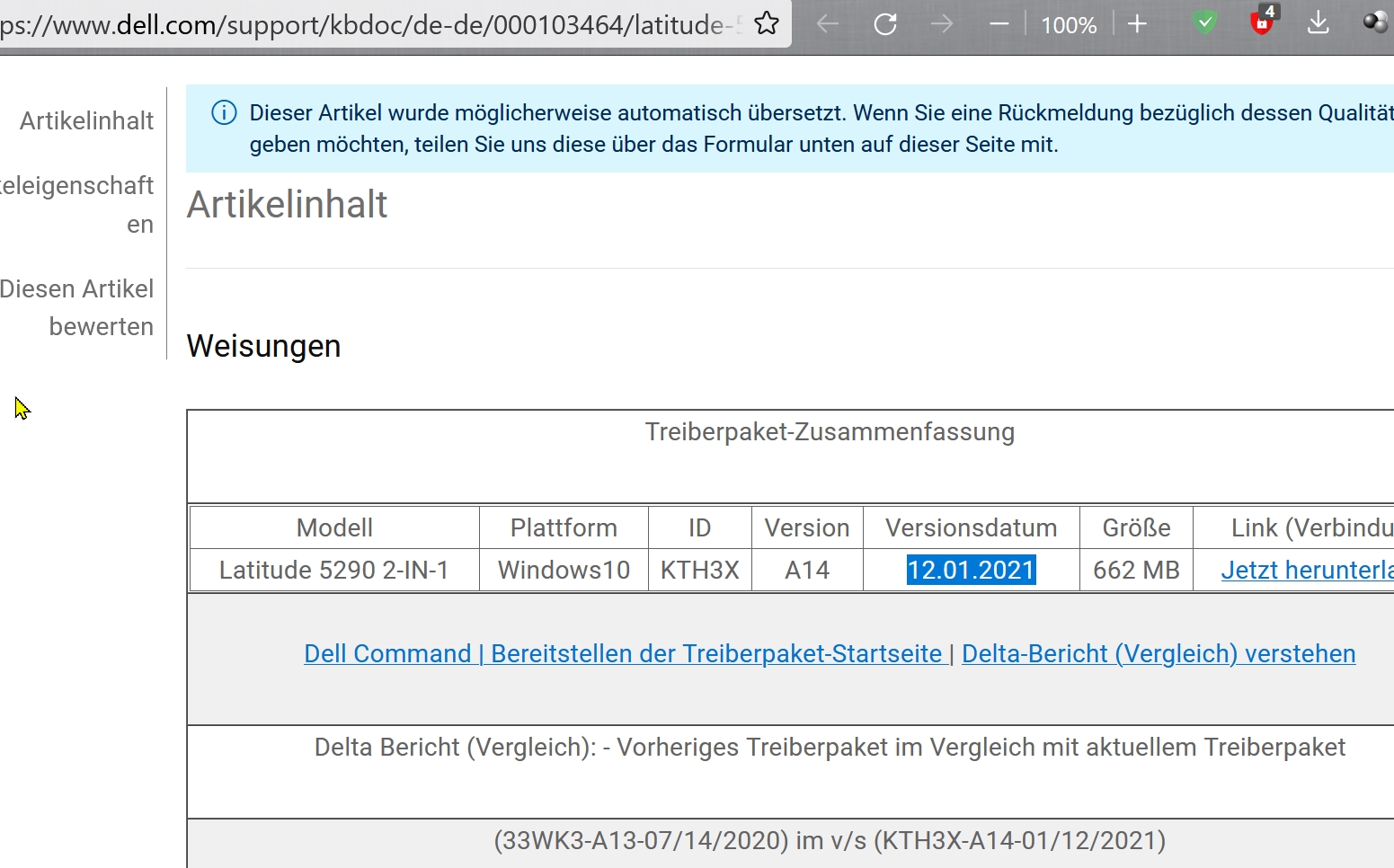1394x868 pixels.
Task: Jump to Artikeleigenschaften in the sidebar
Action: coord(77,205)
